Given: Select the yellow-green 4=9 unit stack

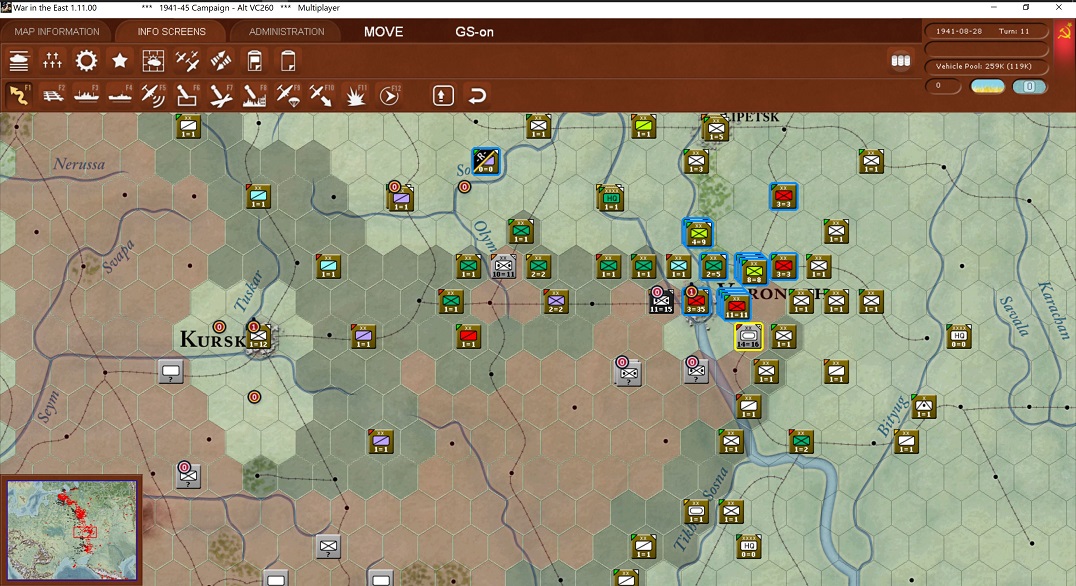Looking at the screenshot, I should [697, 233].
